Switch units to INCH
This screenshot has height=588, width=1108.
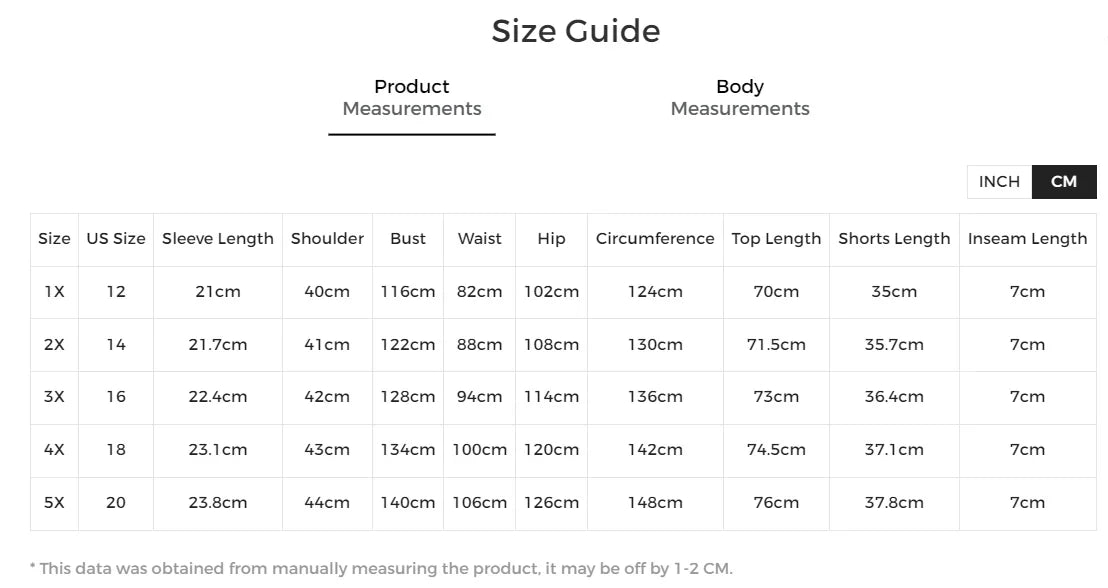998,181
